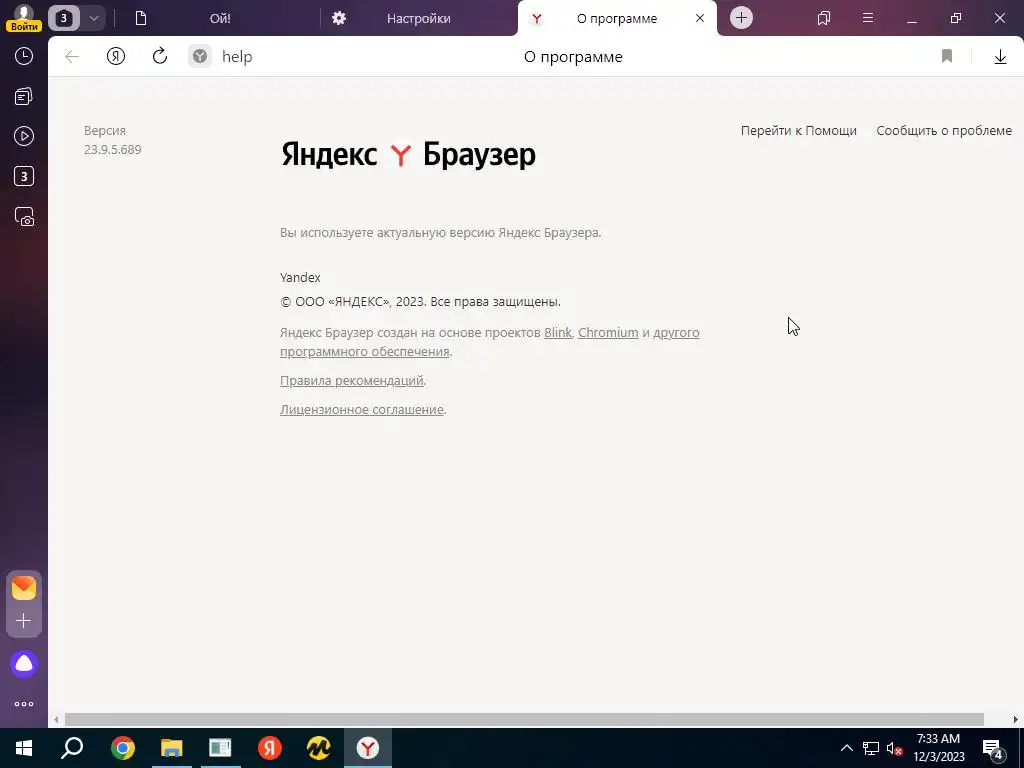Image resolution: width=1024 pixels, height=768 pixels.
Task: Open sidebar tabs counter showing 3
Action: click(24, 176)
